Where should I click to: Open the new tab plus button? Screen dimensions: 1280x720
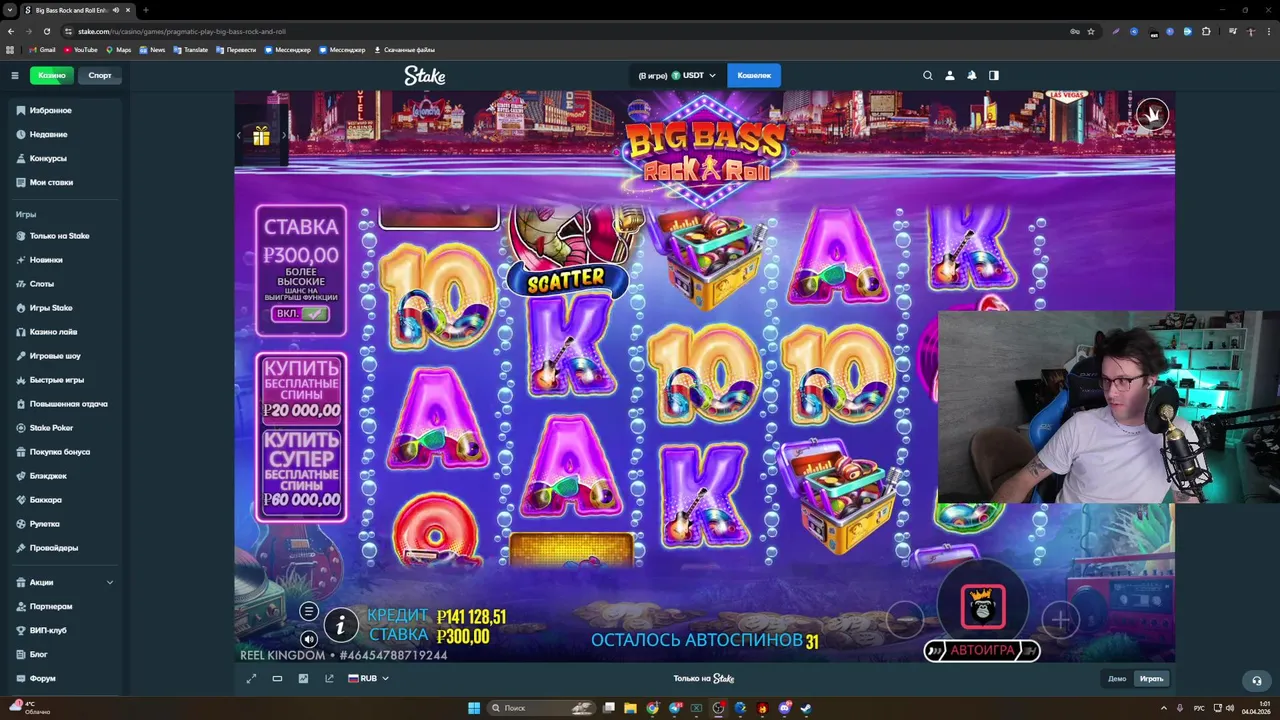coord(146,10)
